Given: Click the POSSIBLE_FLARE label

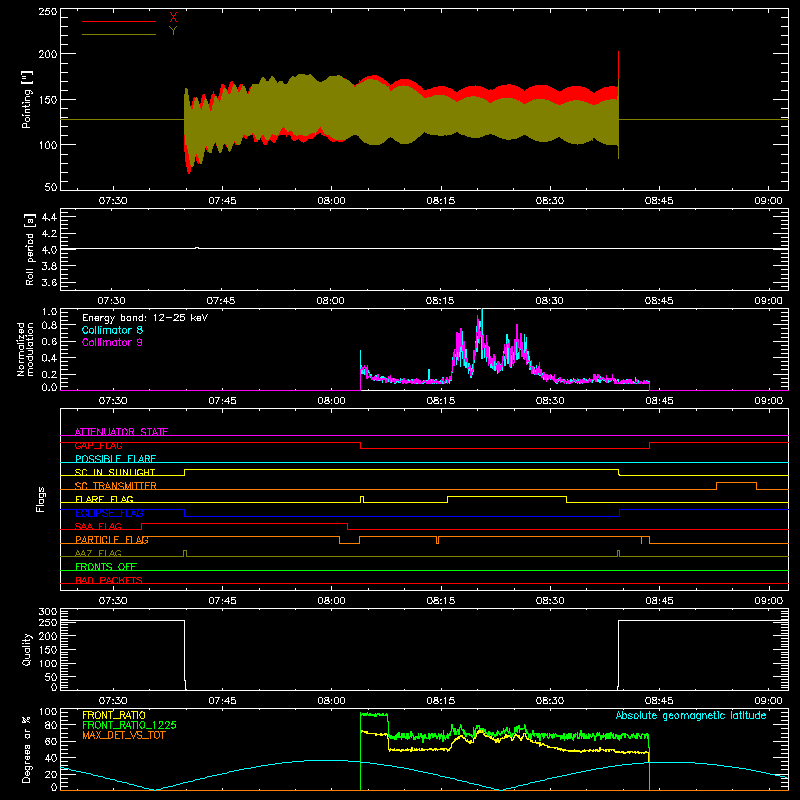Looking at the screenshot, I should pos(115,459).
